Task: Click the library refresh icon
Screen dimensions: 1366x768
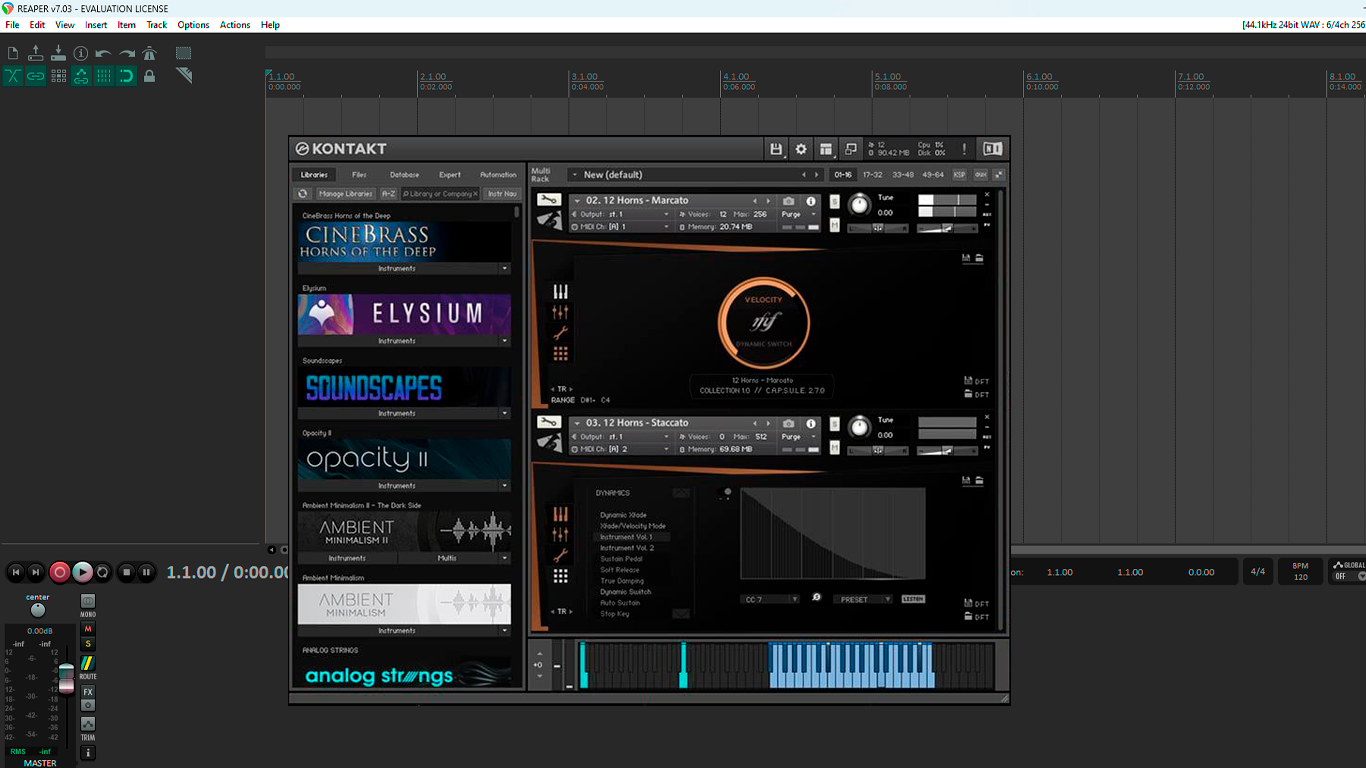Action: pos(303,194)
